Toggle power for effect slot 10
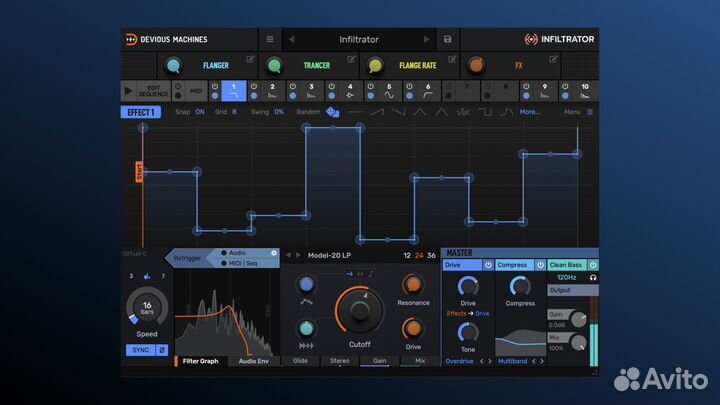720x405 pixels. 565,86
